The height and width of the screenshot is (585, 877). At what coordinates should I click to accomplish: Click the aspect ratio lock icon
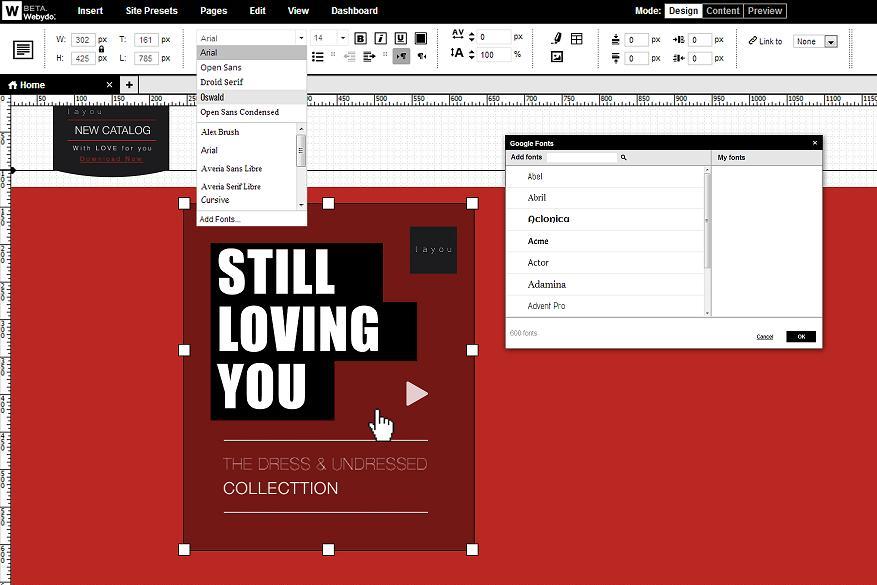click(x=101, y=48)
